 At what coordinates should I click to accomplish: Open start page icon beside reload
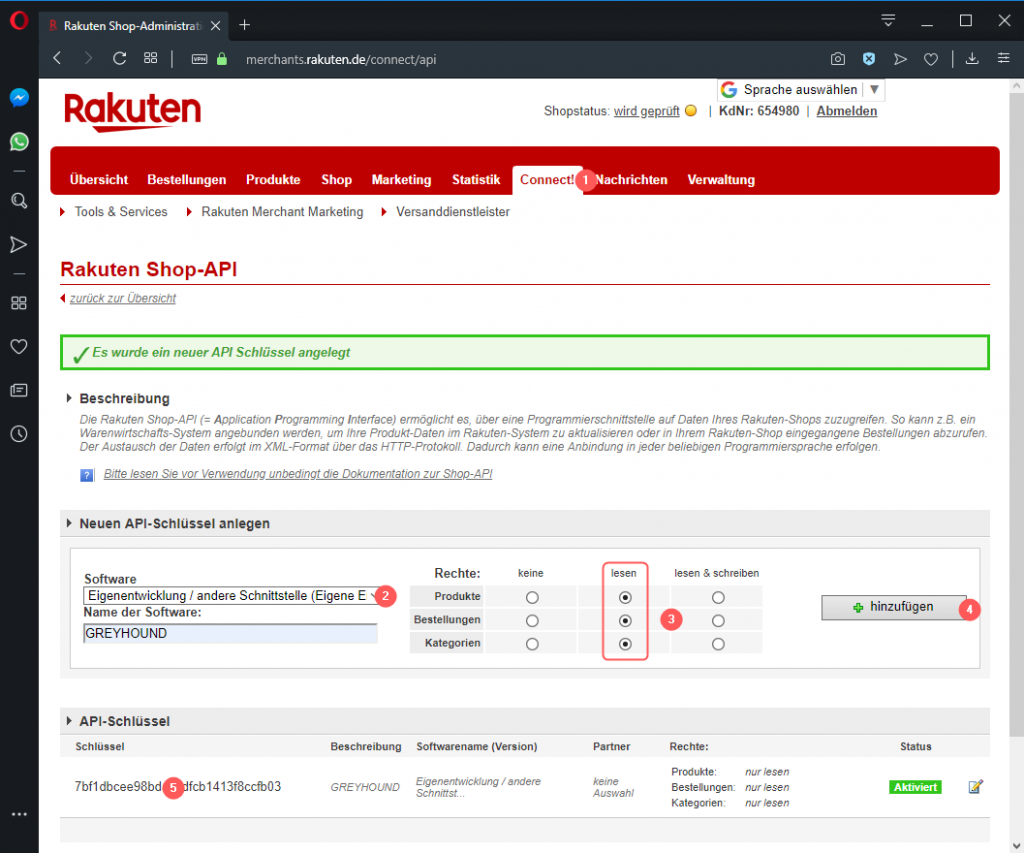[x=151, y=59]
